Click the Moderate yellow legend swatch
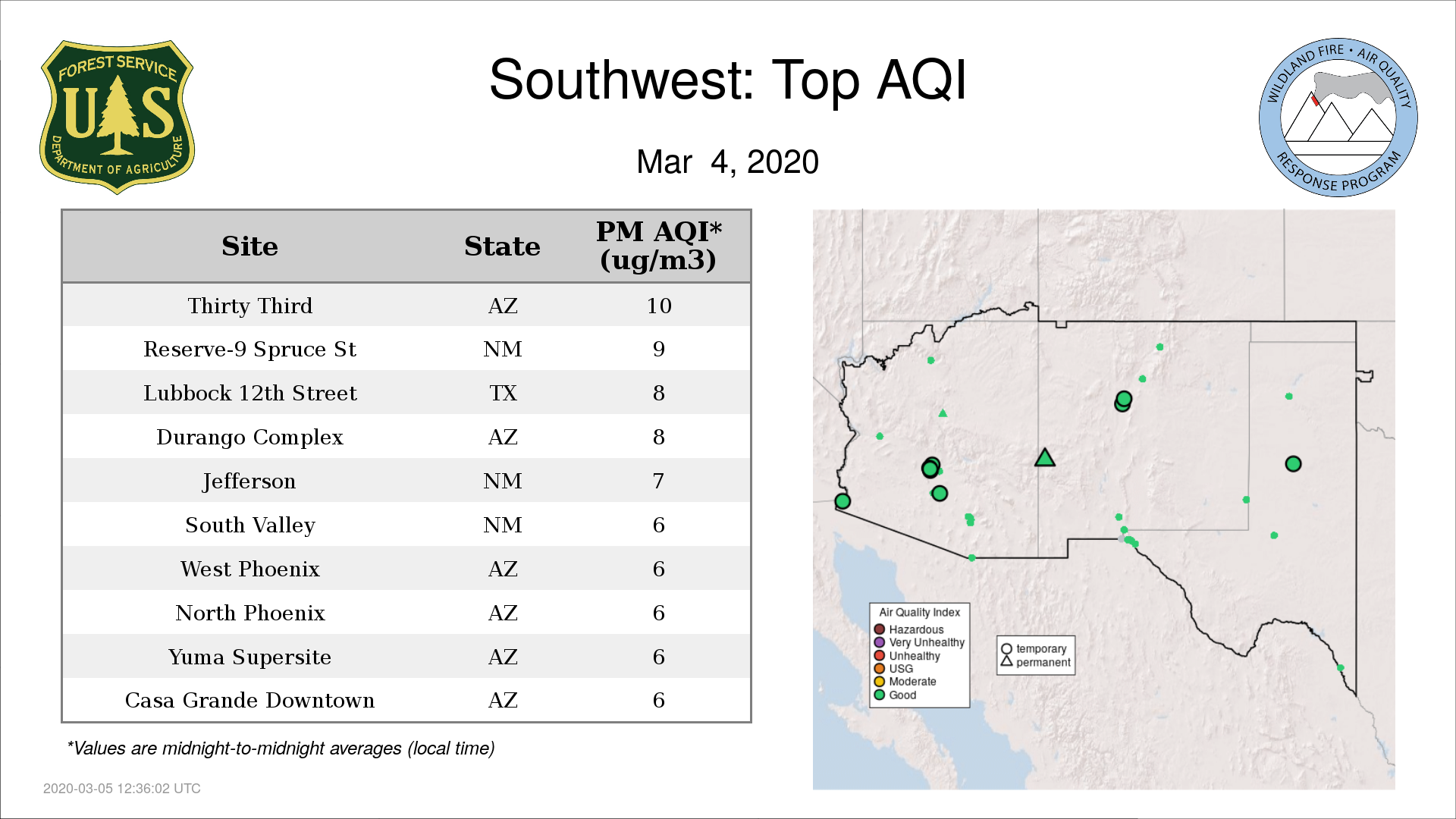This screenshot has width=1456, height=819. [880, 681]
